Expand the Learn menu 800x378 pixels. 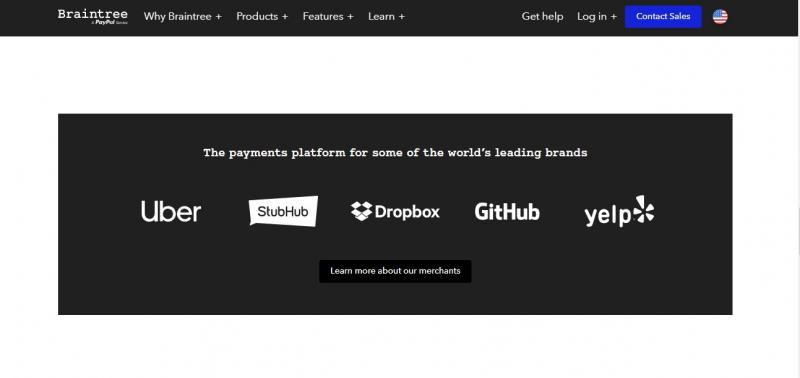(x=386, y=16)
